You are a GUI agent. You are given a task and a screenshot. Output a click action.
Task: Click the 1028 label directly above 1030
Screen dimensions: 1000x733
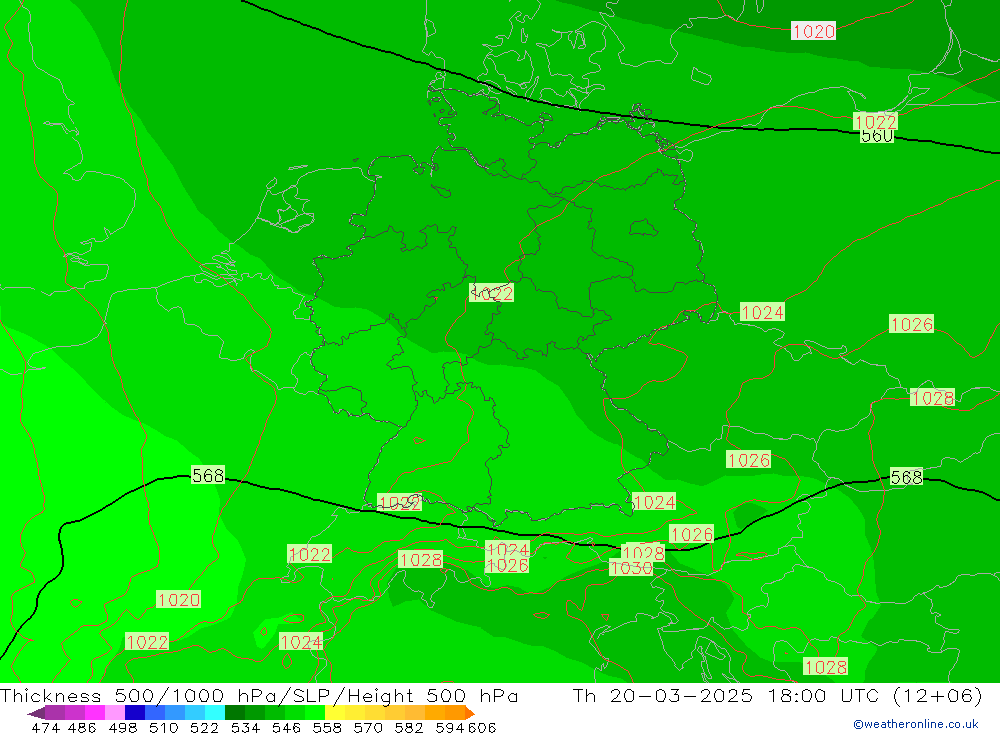coord(643,552)
